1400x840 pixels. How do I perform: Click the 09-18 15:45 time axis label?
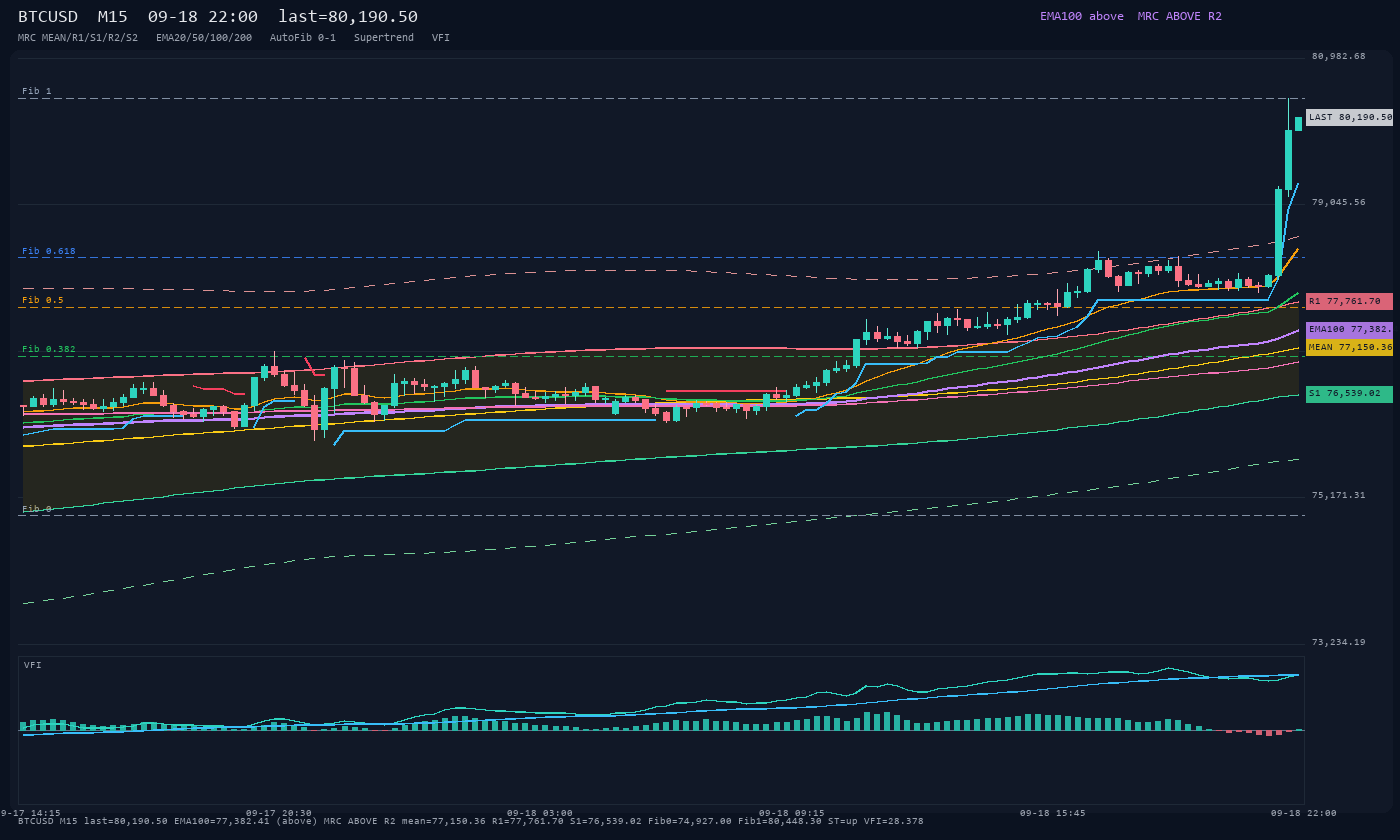point(1053,813)
